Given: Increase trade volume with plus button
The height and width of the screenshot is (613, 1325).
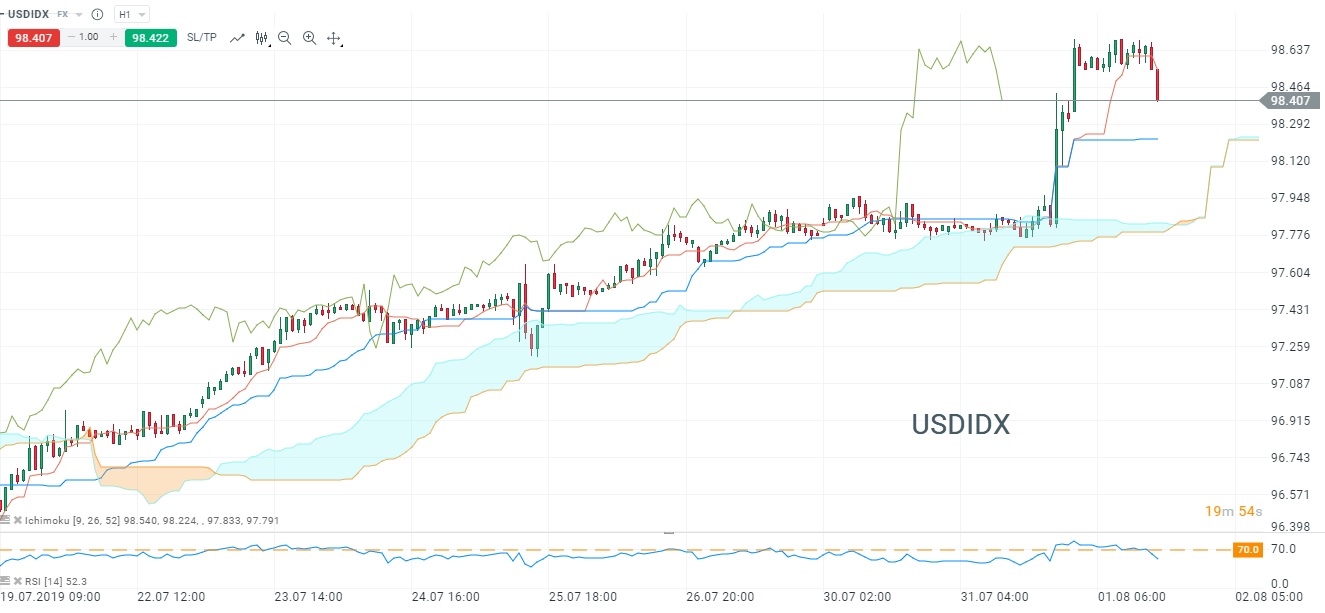Looking at the screenshot, I should click(114, 38).
